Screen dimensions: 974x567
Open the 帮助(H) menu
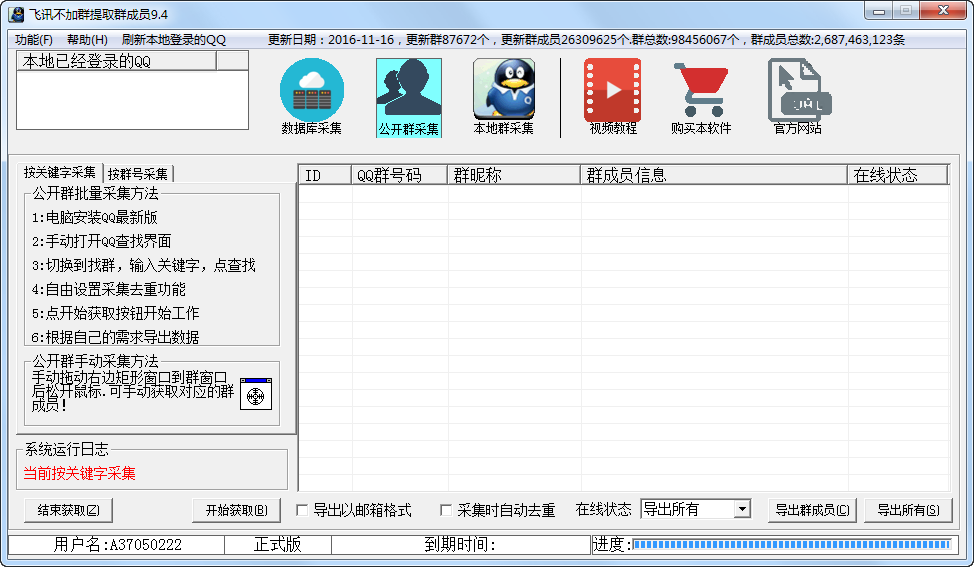87,39
